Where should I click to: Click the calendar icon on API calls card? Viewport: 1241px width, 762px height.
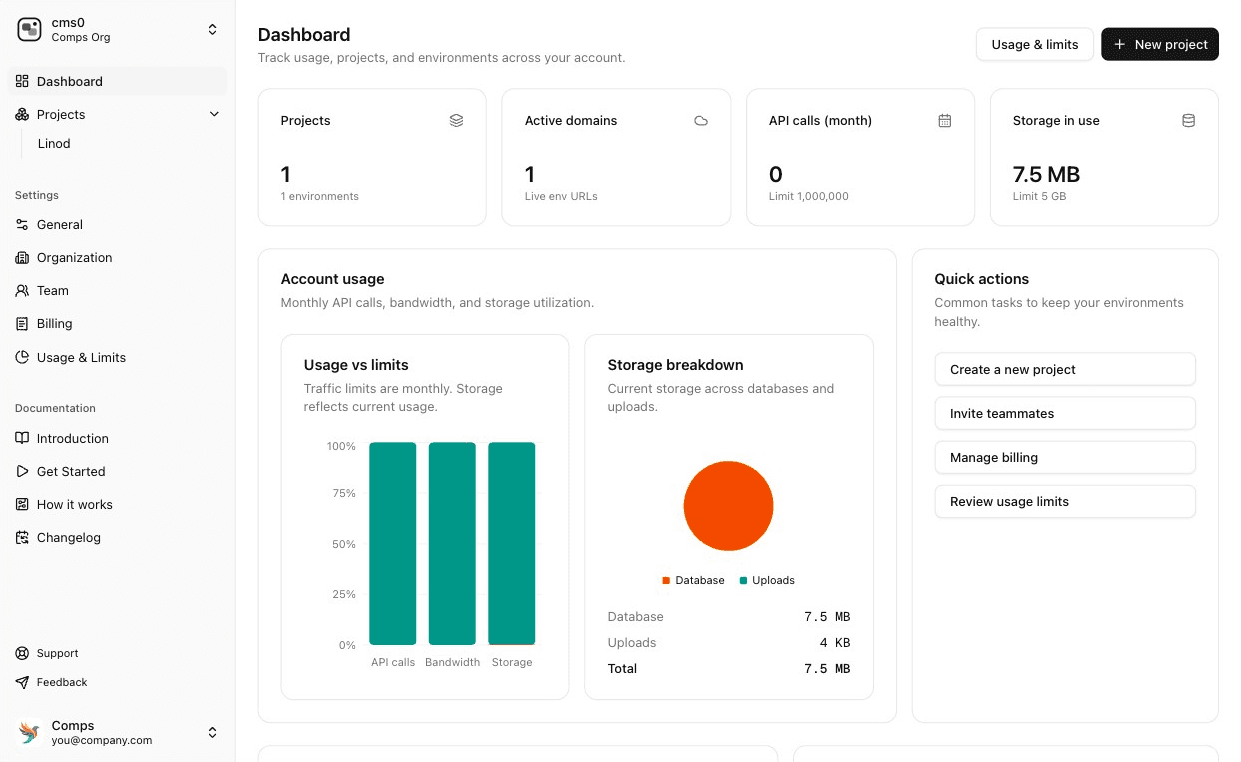coord(944,120)
